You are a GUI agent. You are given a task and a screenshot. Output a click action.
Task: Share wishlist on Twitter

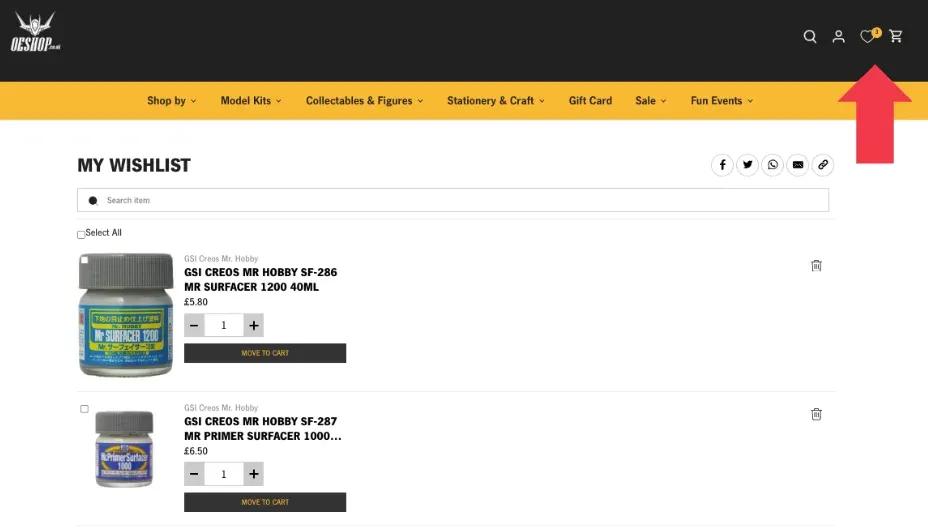pos(747,165)
